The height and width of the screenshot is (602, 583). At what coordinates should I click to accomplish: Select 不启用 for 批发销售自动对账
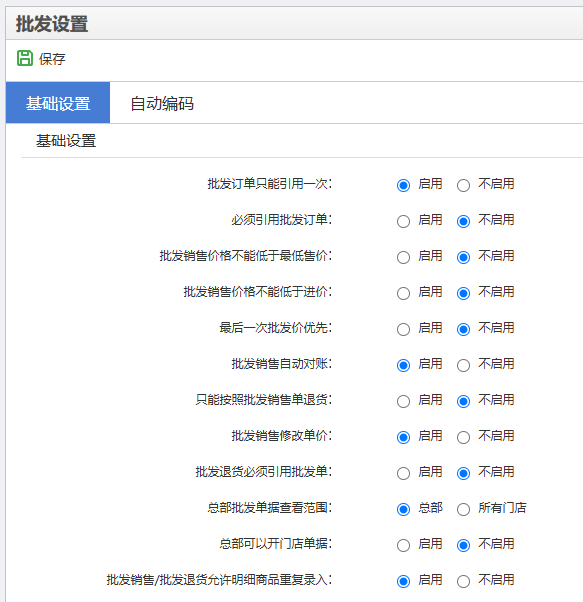pyautogui.click(x=463, y=366)
